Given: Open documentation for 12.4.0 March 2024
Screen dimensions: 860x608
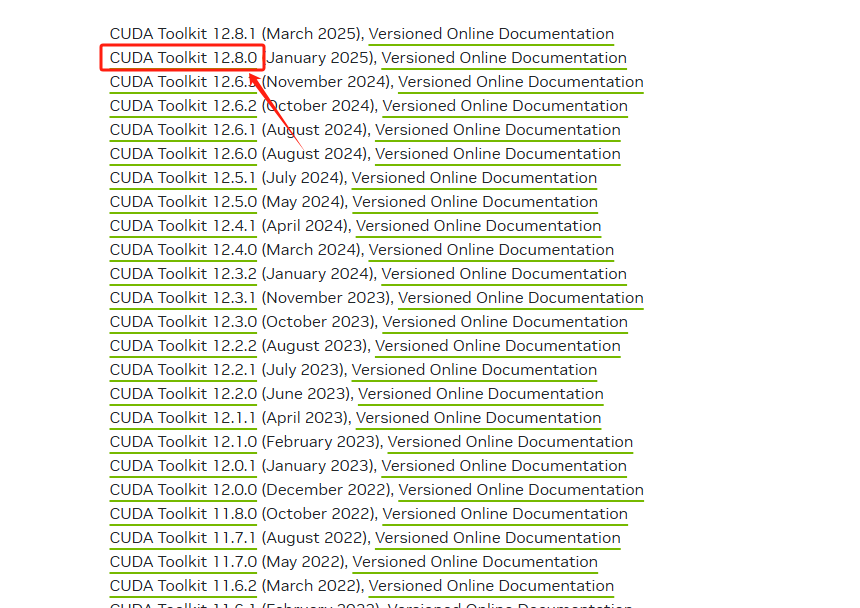Looking at the screenshot, I should 491,250.
